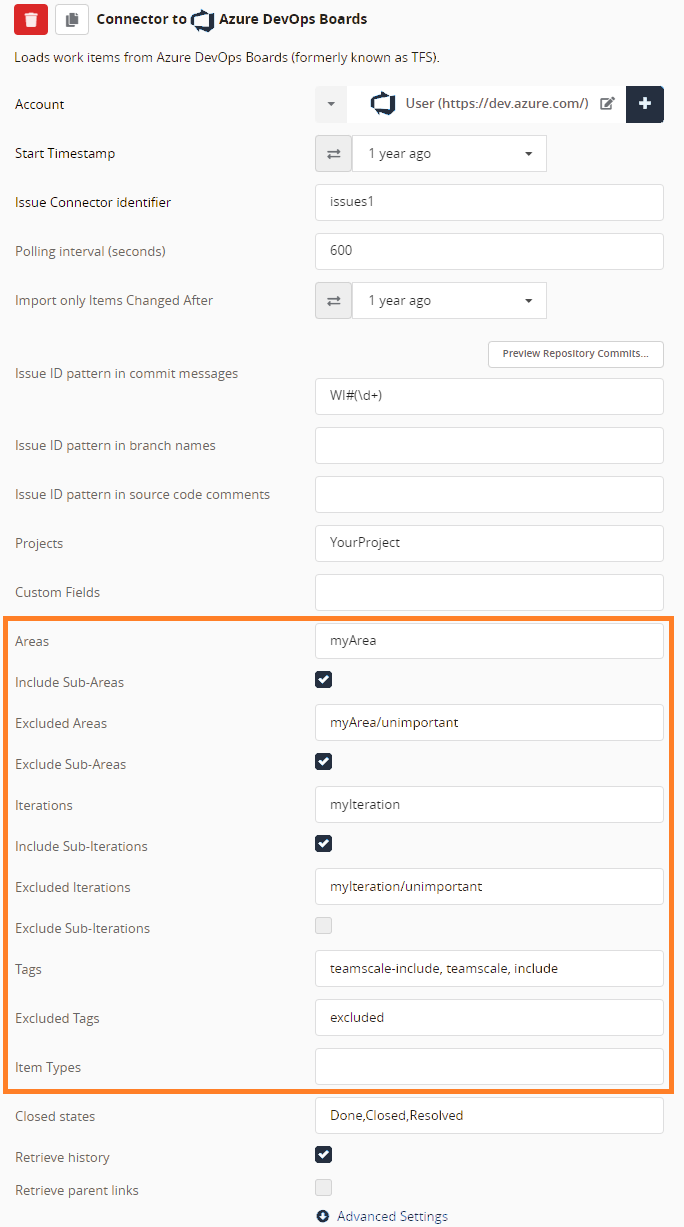Click the 'Polling interval (seconds)' label
This screenshot has height=1227, width=684.
pyautogui.click(x=90, y=251)
